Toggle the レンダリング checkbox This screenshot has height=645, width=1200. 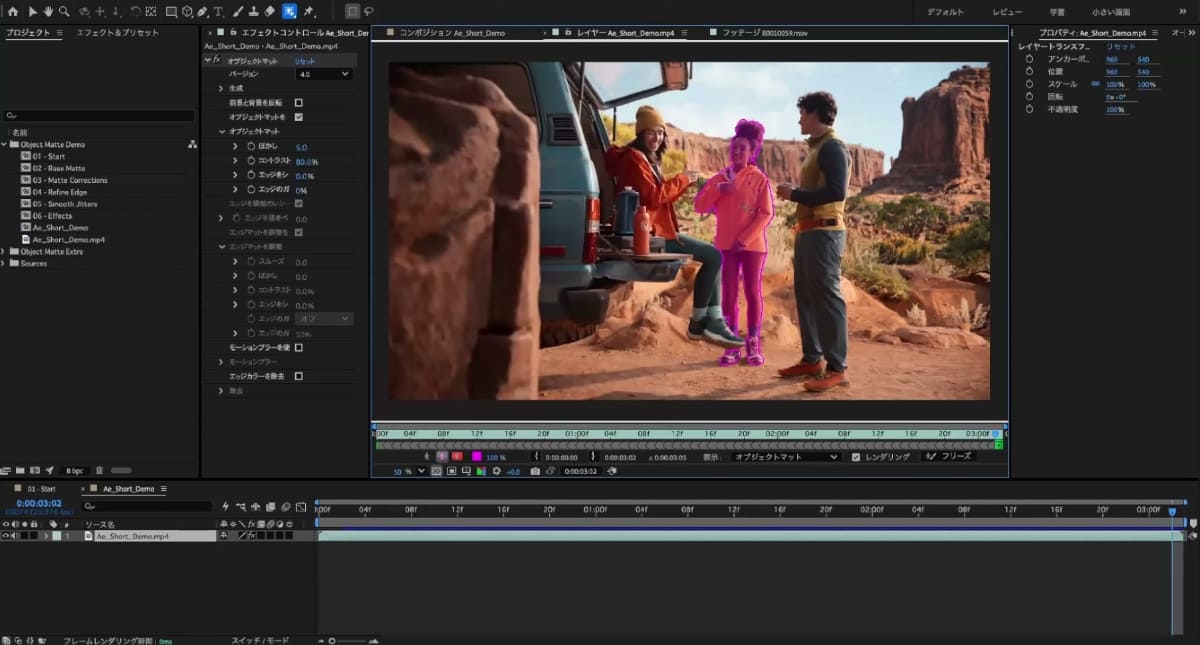pyautogui.click(x=855, y=457)
